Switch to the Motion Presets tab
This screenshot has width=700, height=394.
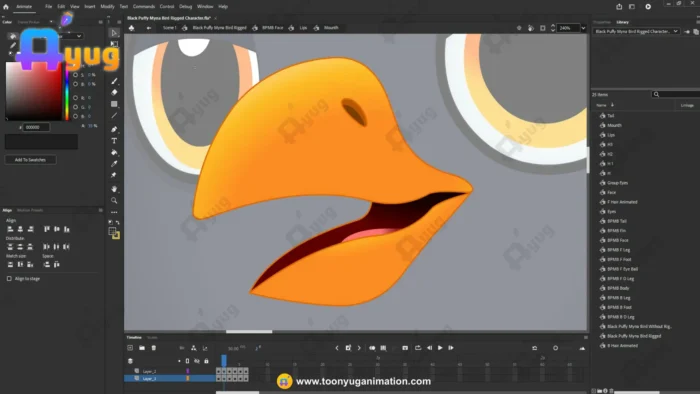pos(30,210)
